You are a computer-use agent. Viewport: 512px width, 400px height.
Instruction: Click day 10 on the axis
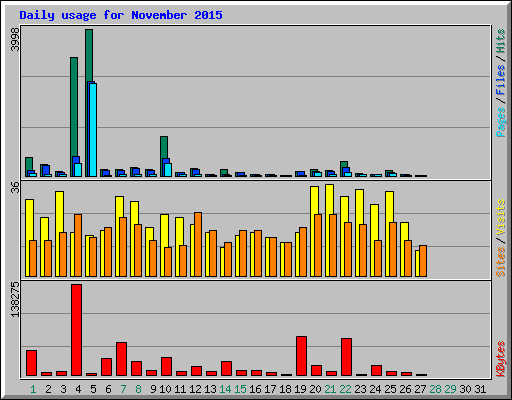click(x=165, y=389)
